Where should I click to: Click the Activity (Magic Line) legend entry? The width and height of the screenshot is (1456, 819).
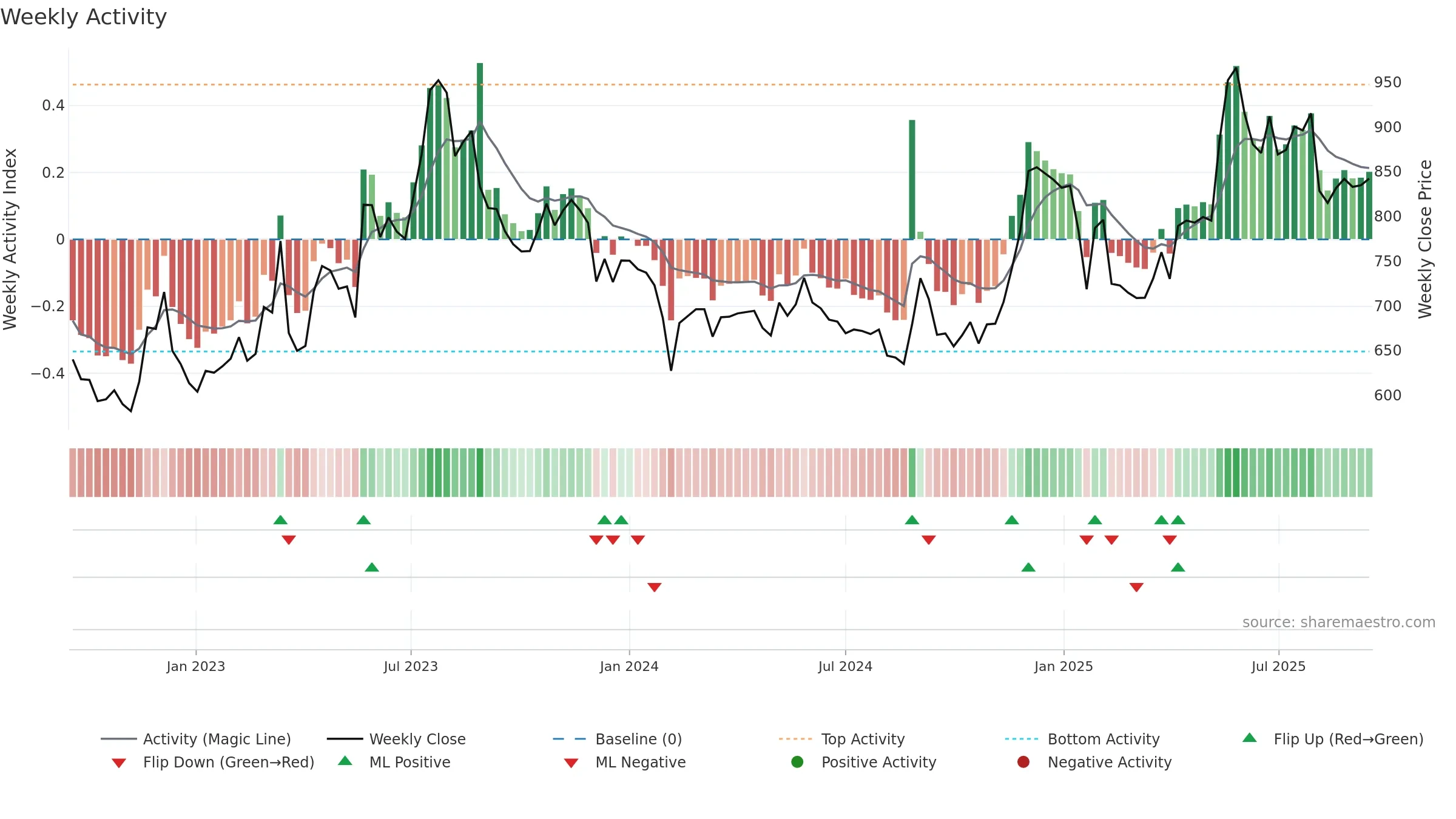[x=195, y=739]
